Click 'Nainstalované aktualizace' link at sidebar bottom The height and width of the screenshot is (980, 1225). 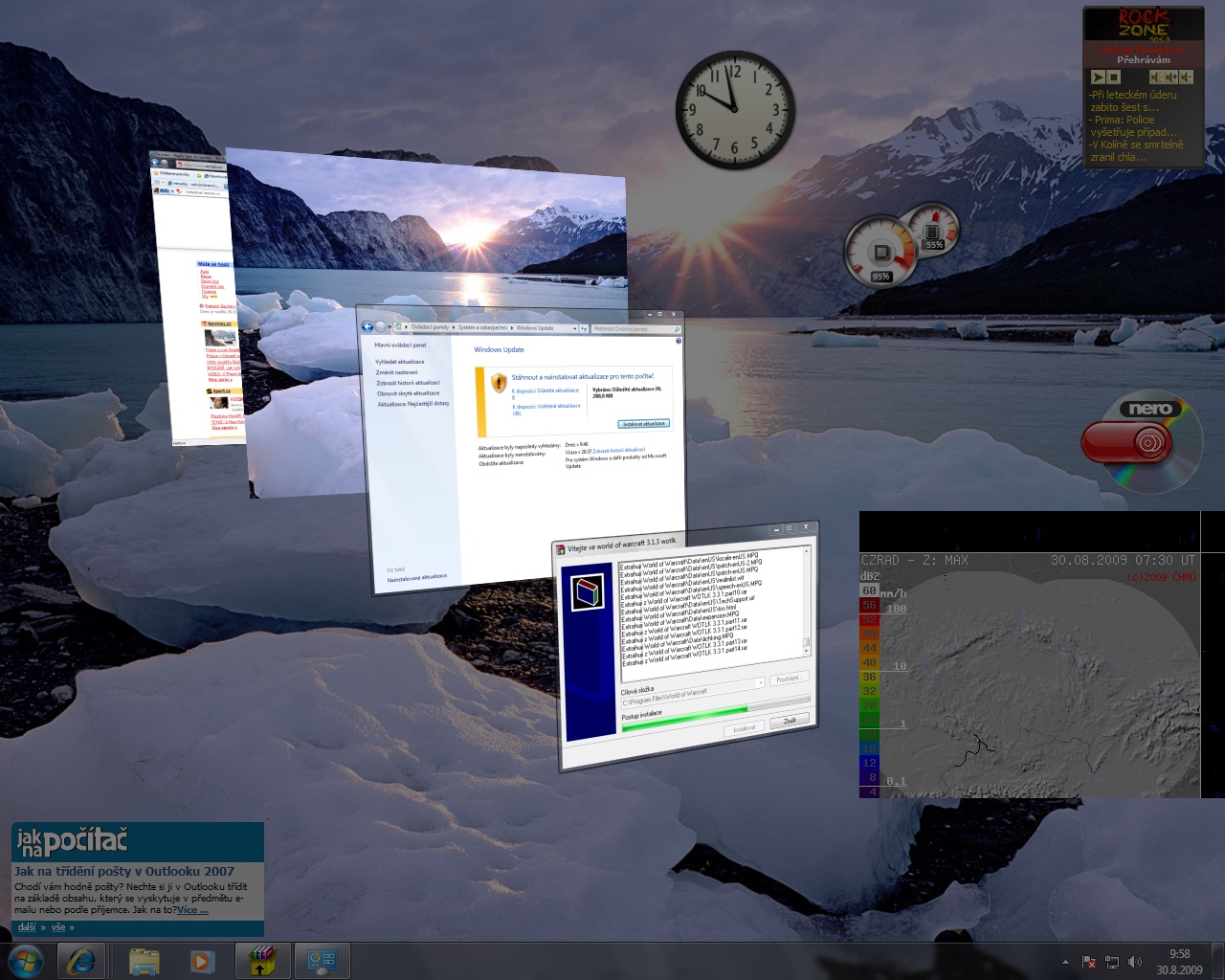(417, 577)
